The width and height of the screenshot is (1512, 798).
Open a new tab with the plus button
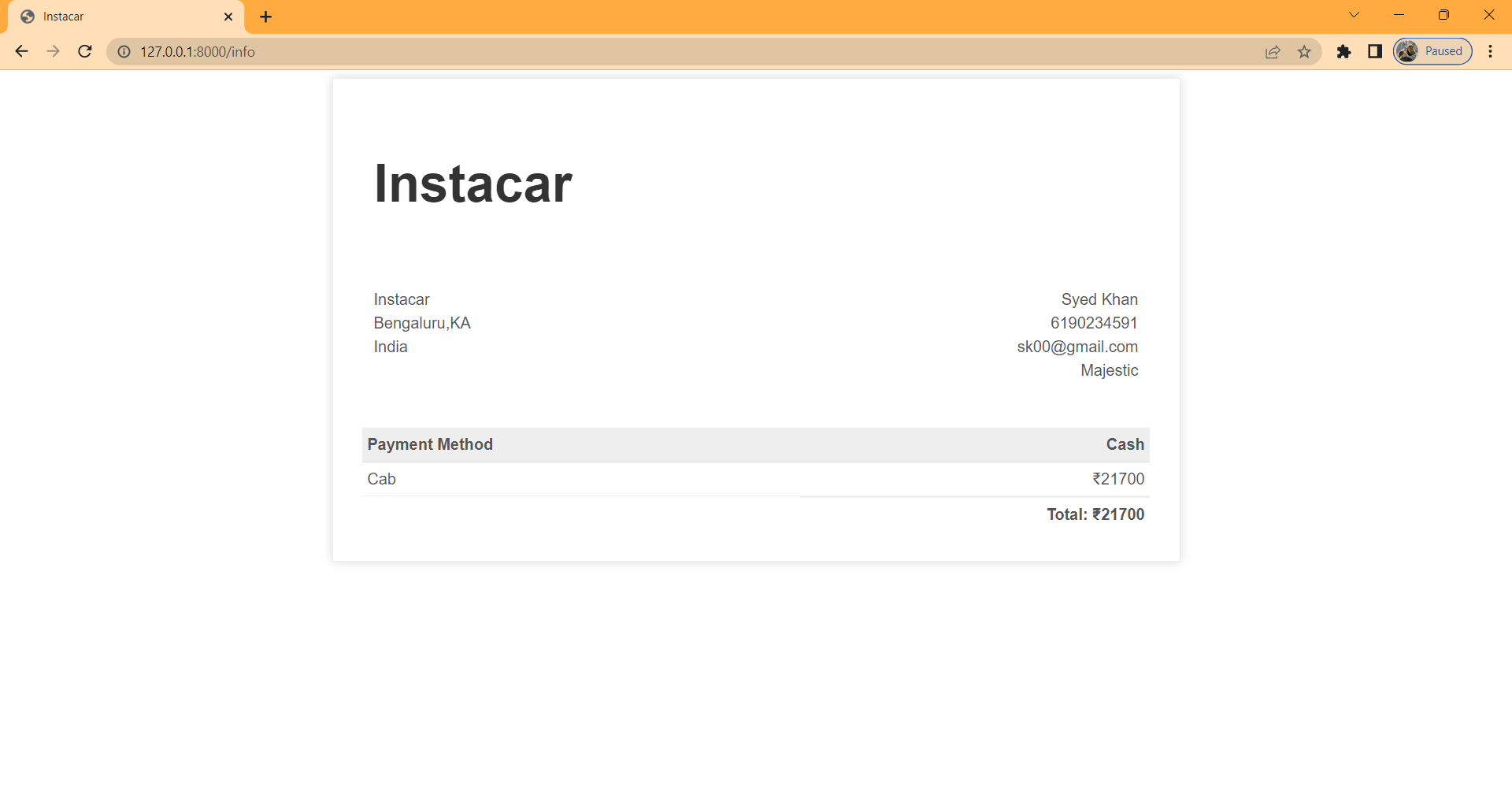[x=265, y=16]
